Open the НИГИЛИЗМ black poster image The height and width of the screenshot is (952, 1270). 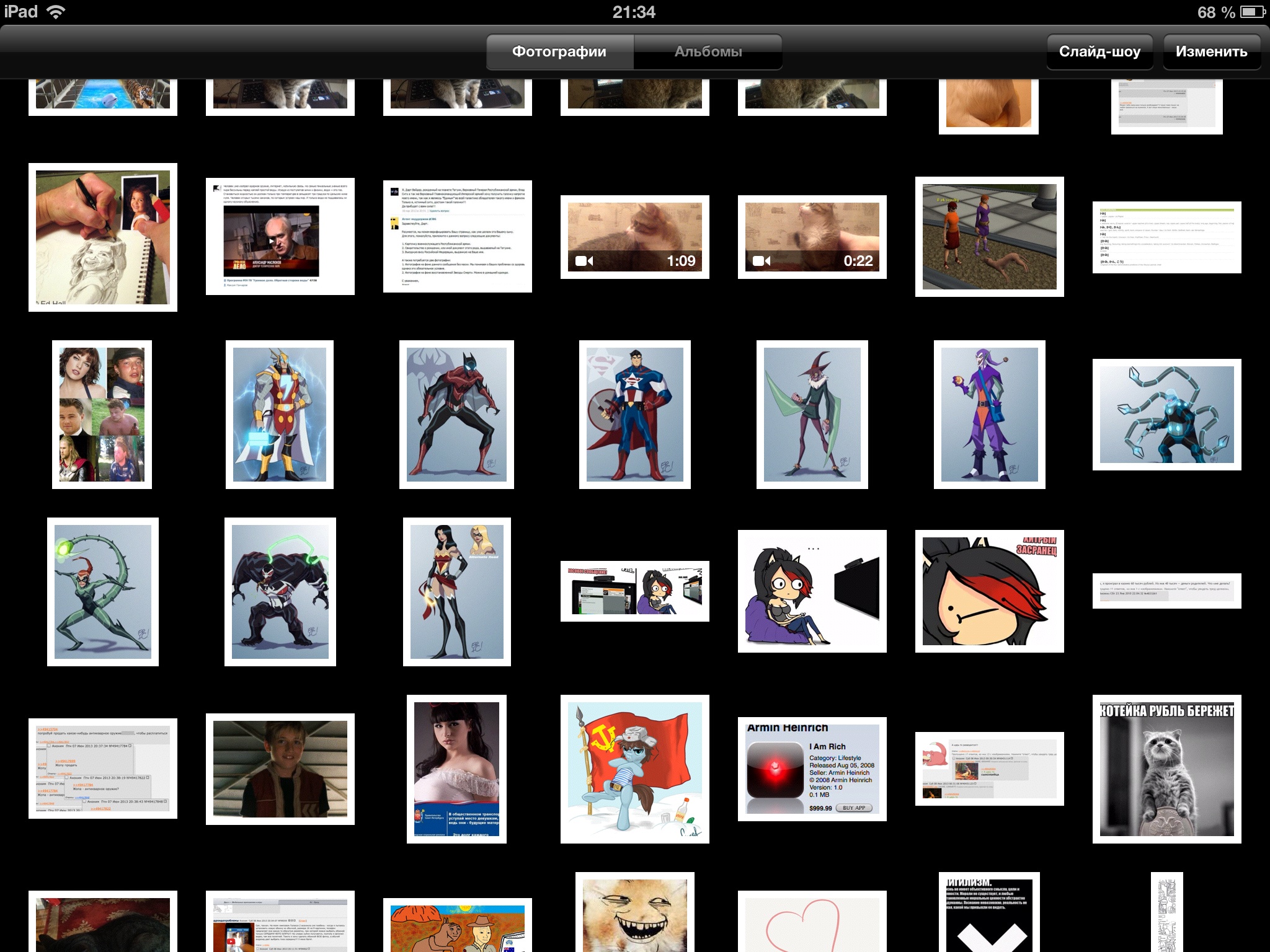click(990, 912)
